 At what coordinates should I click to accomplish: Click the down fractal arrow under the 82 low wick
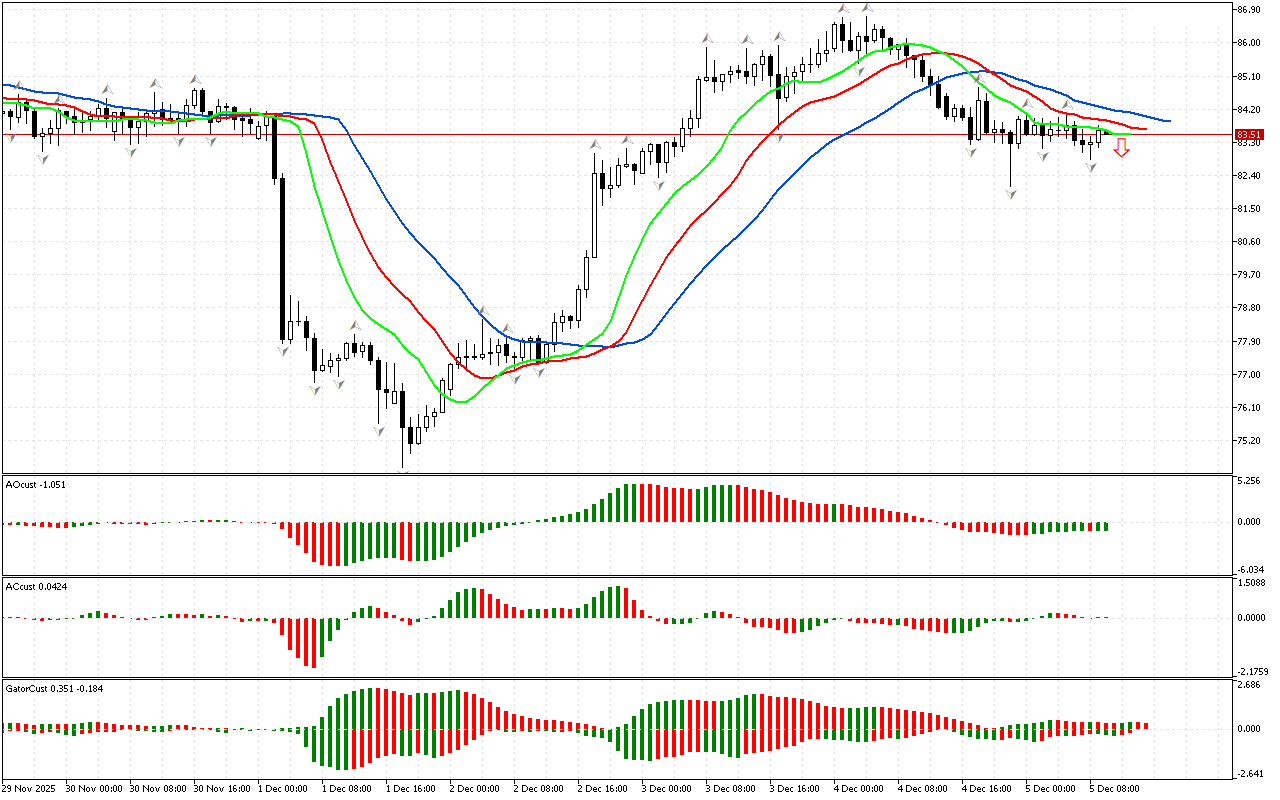pos(1012,193)
